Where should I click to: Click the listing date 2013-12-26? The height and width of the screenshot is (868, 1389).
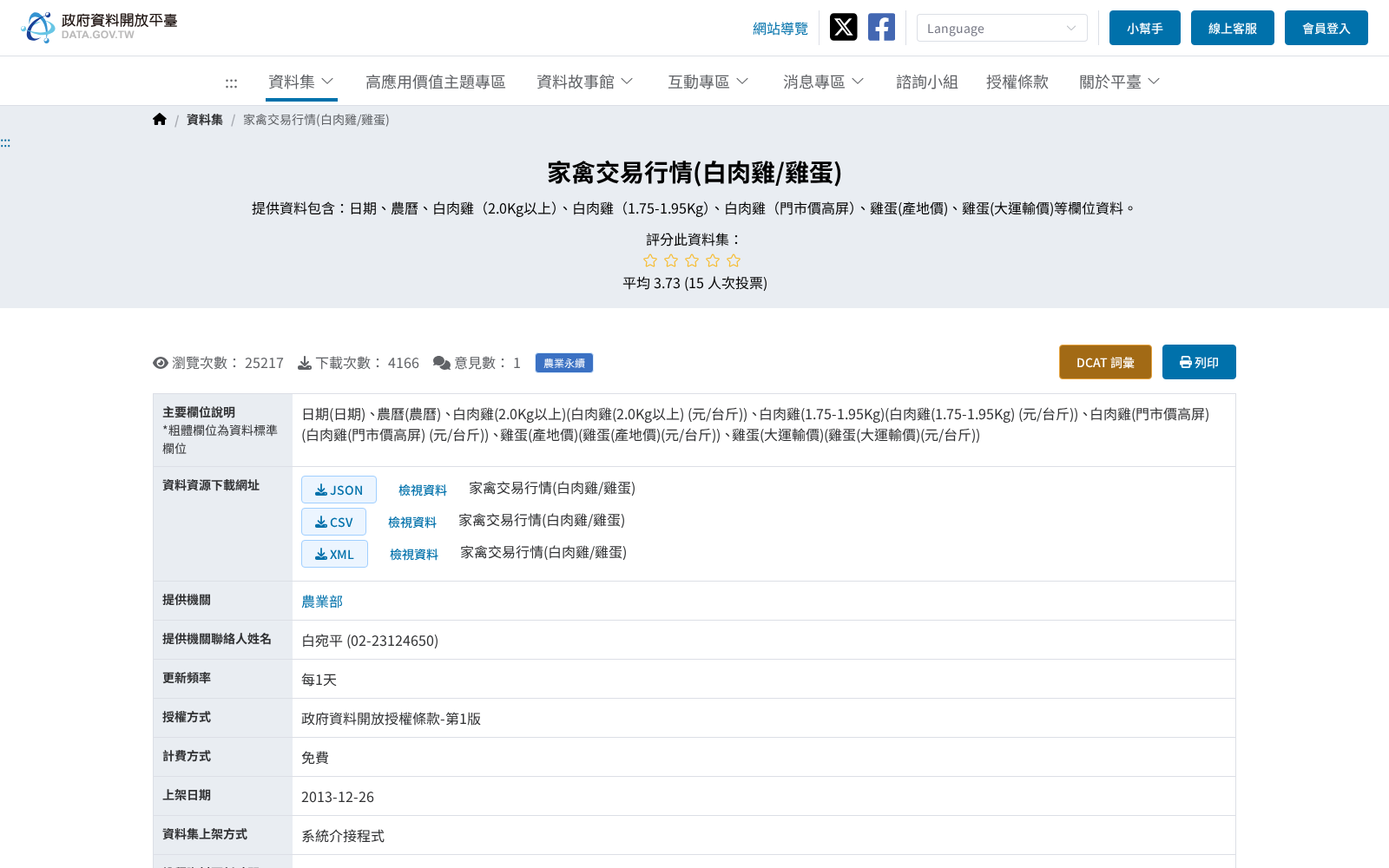[x=338, y=797]
